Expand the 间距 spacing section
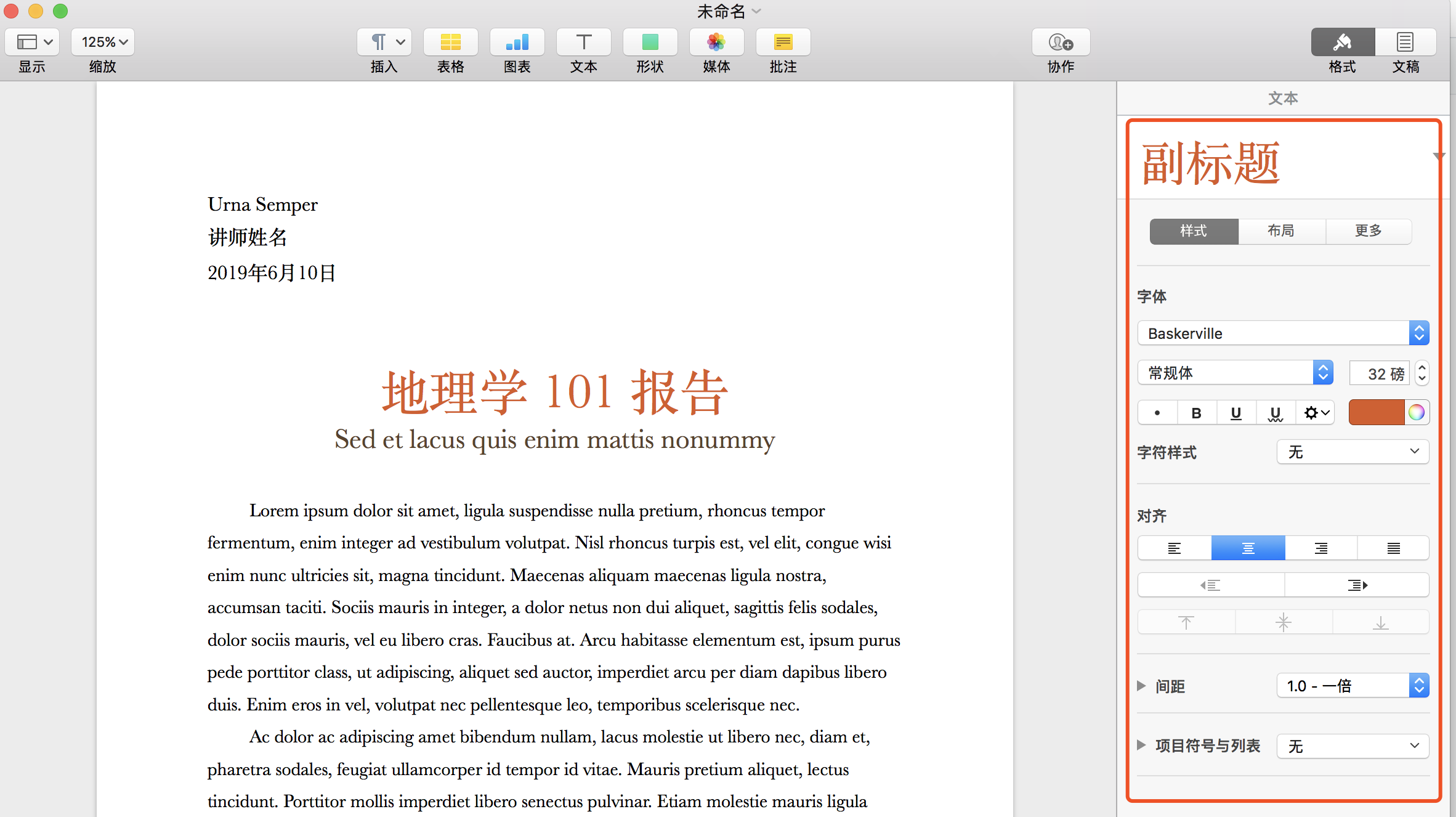 pos(1141,686)
